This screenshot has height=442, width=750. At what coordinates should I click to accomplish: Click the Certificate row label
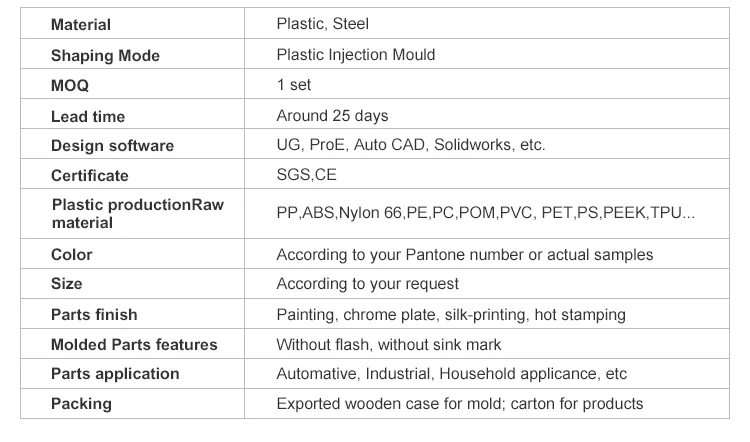pos(90,176)
